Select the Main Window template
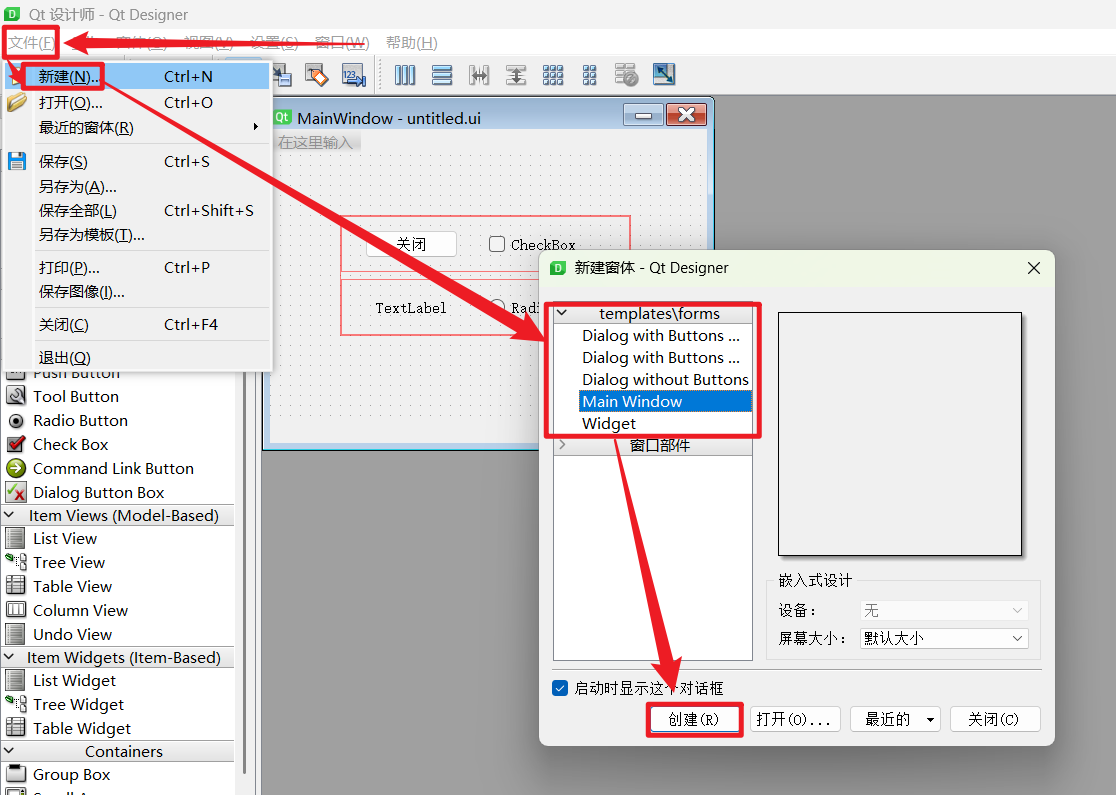 point(665,401)
